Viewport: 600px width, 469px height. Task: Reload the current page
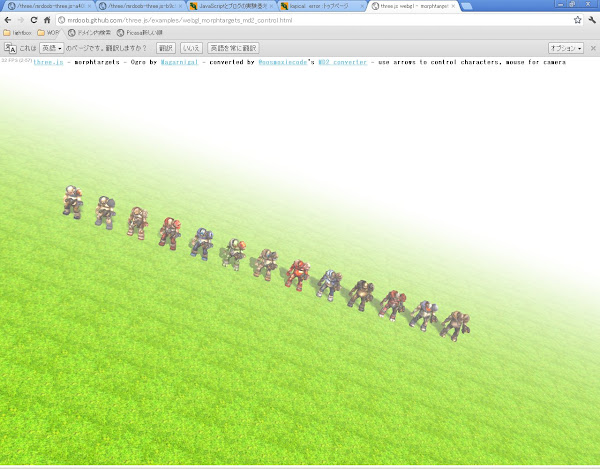34,20
